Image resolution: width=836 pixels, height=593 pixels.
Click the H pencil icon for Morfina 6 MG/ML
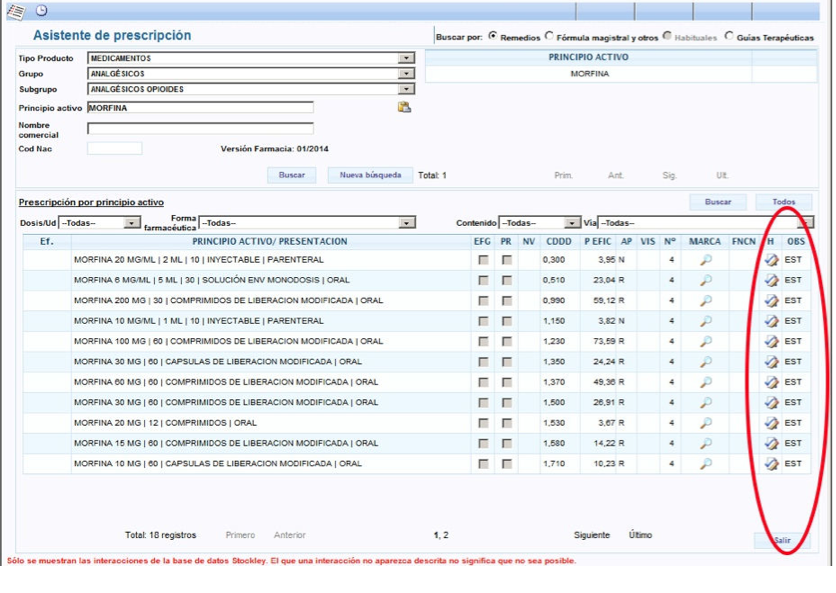[x=771, y=281]
